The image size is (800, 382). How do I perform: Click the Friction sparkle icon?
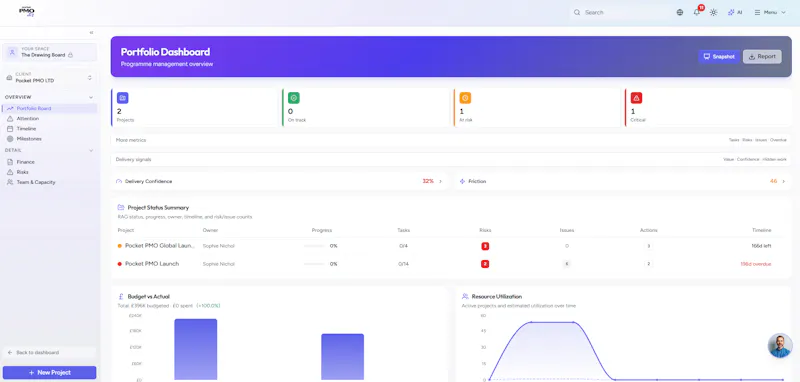click(462, 181)
